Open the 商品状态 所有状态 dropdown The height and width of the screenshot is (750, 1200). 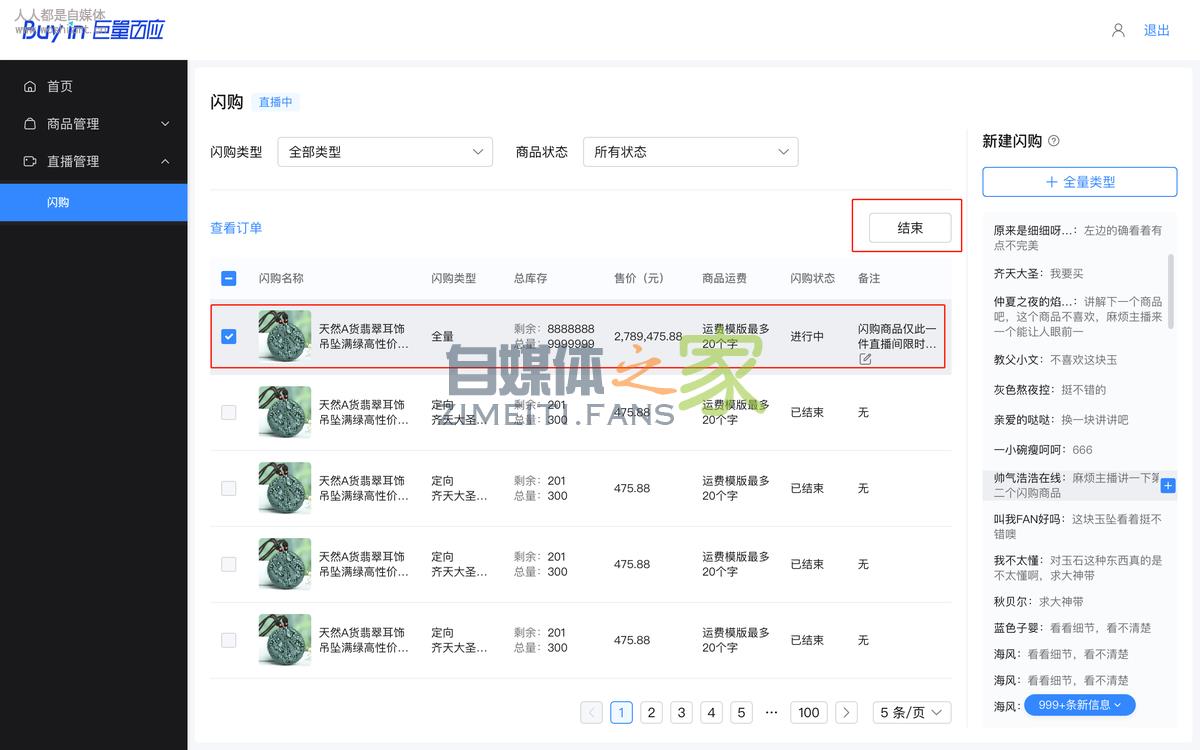pyautogui.click(x=690, y=151)
